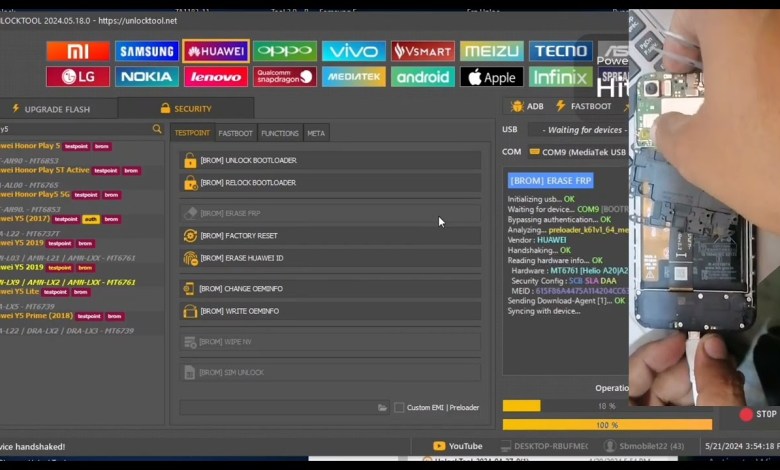
Task: Select the OPPO brand logo
Action: click(285, 51)
